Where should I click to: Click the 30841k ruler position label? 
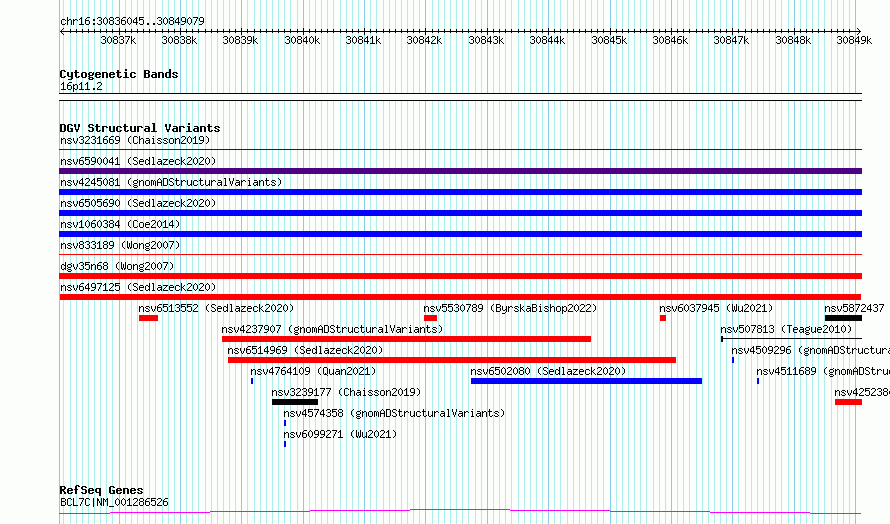pos(363,40)
